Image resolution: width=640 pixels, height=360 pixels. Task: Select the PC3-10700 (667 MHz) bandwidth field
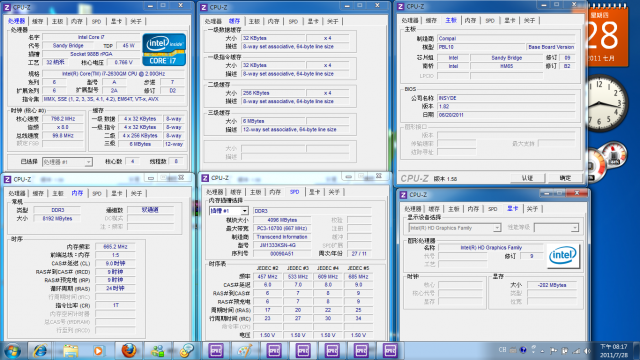click(282, 229)
